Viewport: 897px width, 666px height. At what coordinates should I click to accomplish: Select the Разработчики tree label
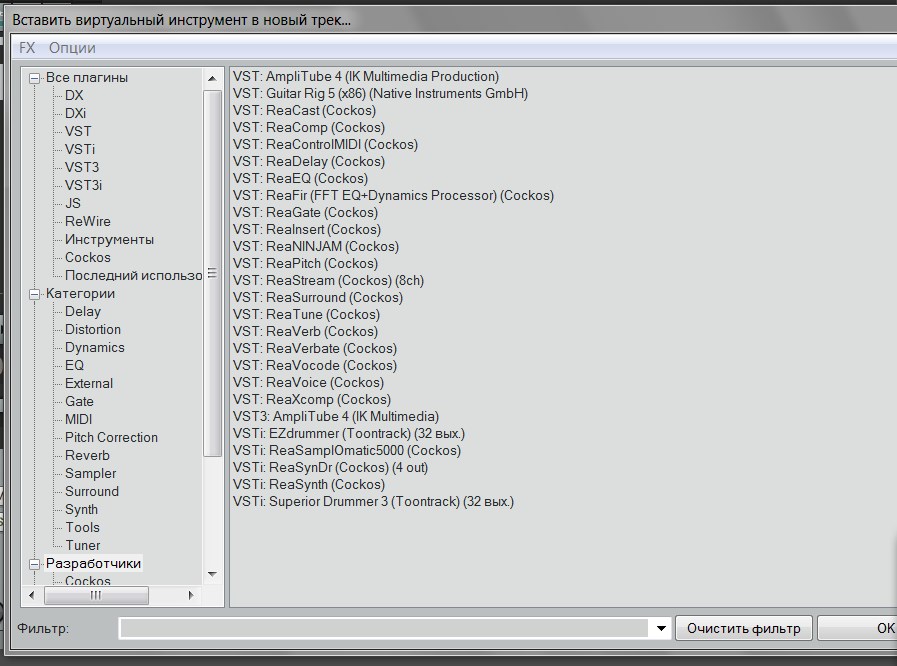(93, 564)
